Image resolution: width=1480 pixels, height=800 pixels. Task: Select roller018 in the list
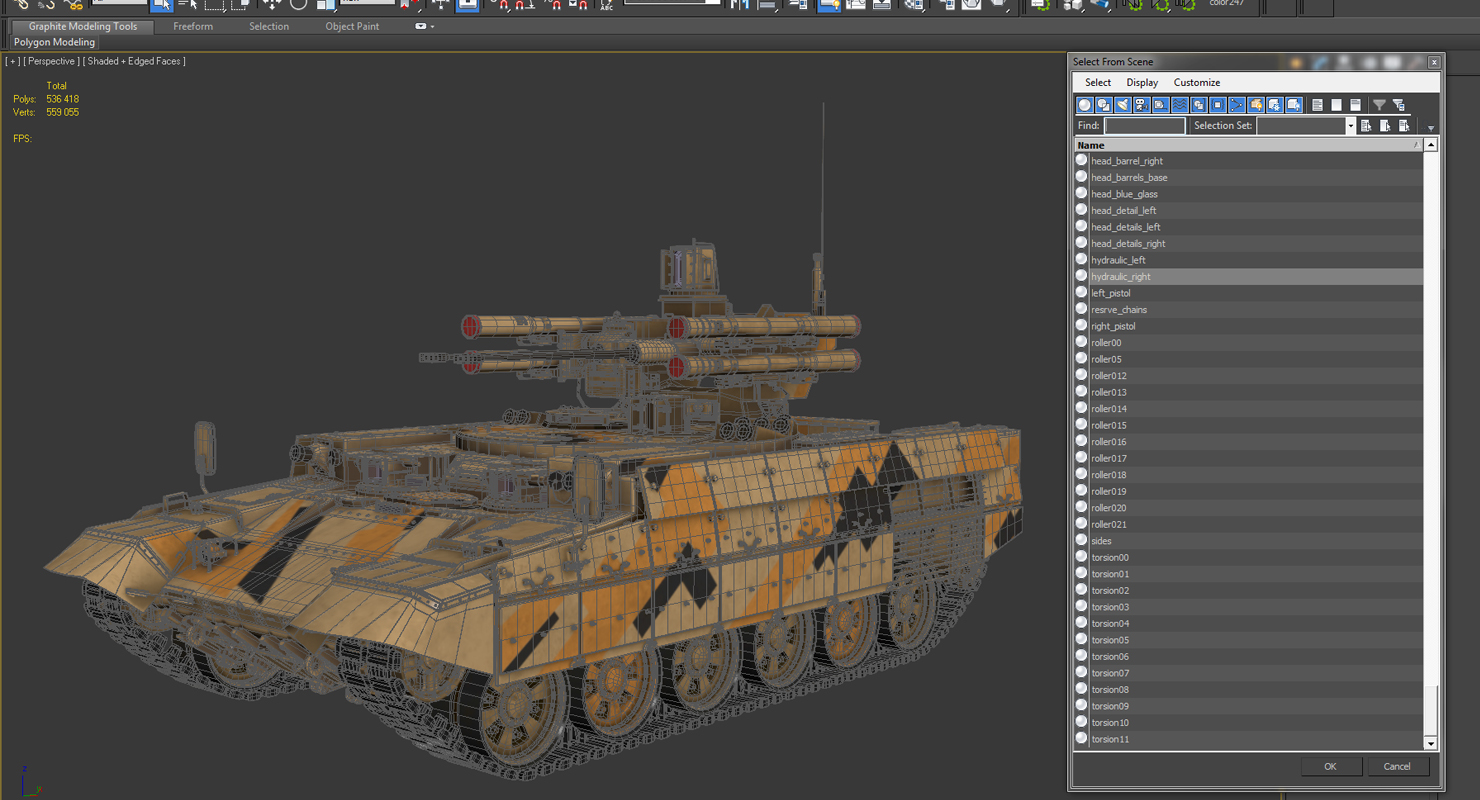coord(1248,474)
